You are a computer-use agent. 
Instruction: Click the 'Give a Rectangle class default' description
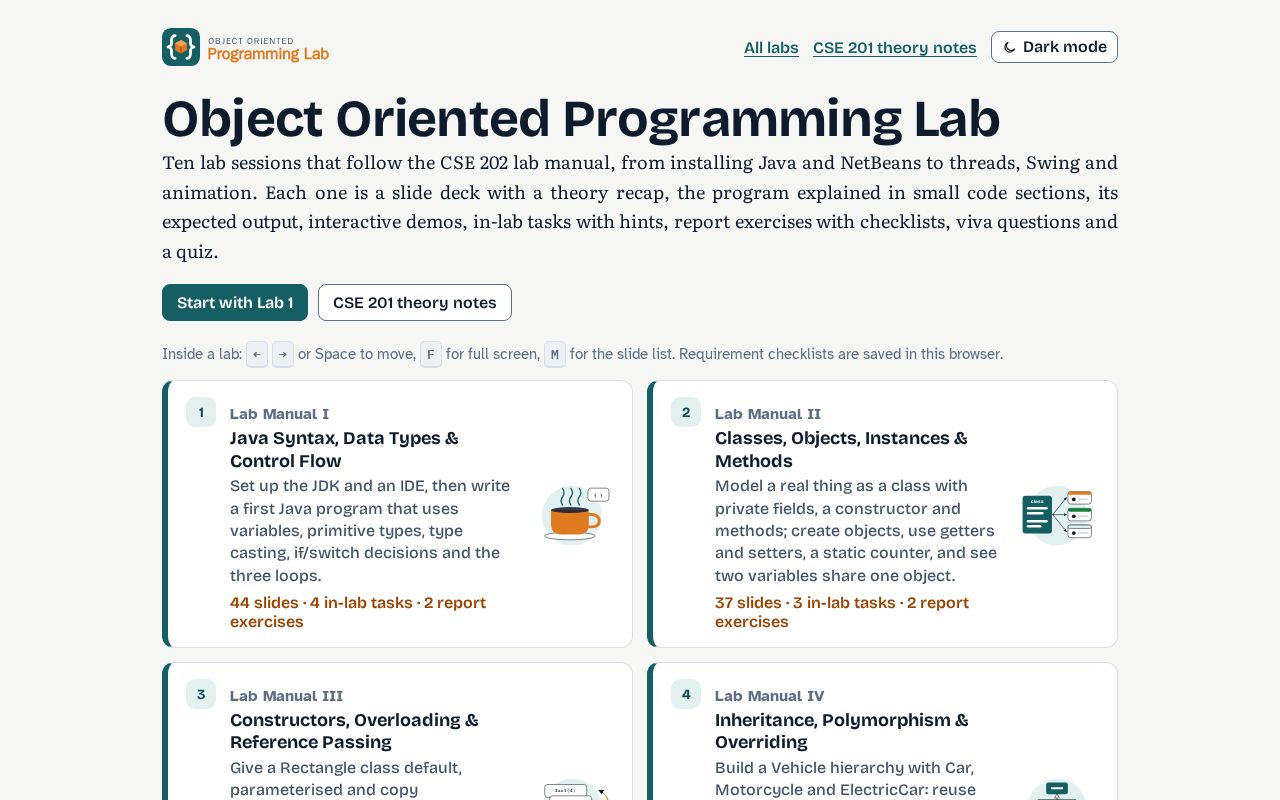point(346,779)
